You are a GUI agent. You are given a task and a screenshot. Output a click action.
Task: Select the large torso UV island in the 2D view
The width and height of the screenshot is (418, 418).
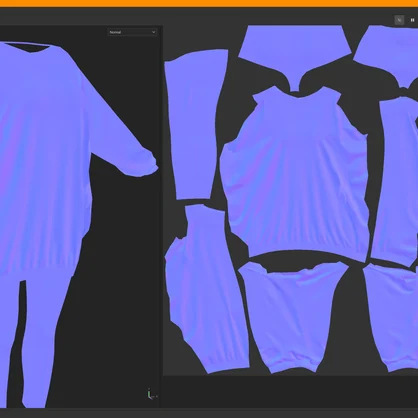pos(295,175)
